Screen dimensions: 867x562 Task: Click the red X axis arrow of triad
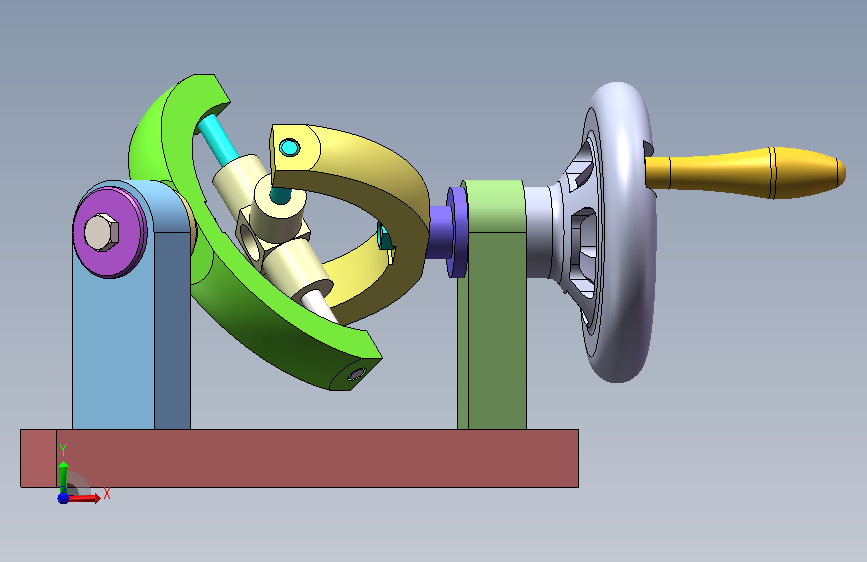[84, 498]
